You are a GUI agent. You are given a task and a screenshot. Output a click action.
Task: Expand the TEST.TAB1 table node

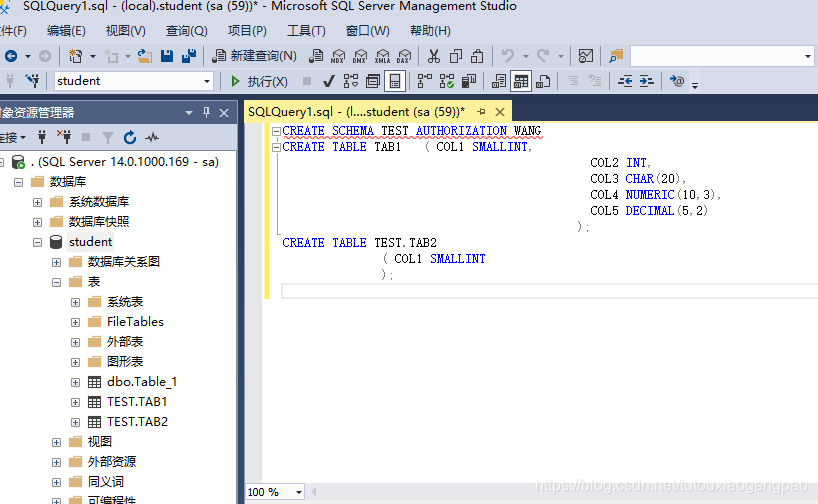pyautogui.click(x=75, y=402)
